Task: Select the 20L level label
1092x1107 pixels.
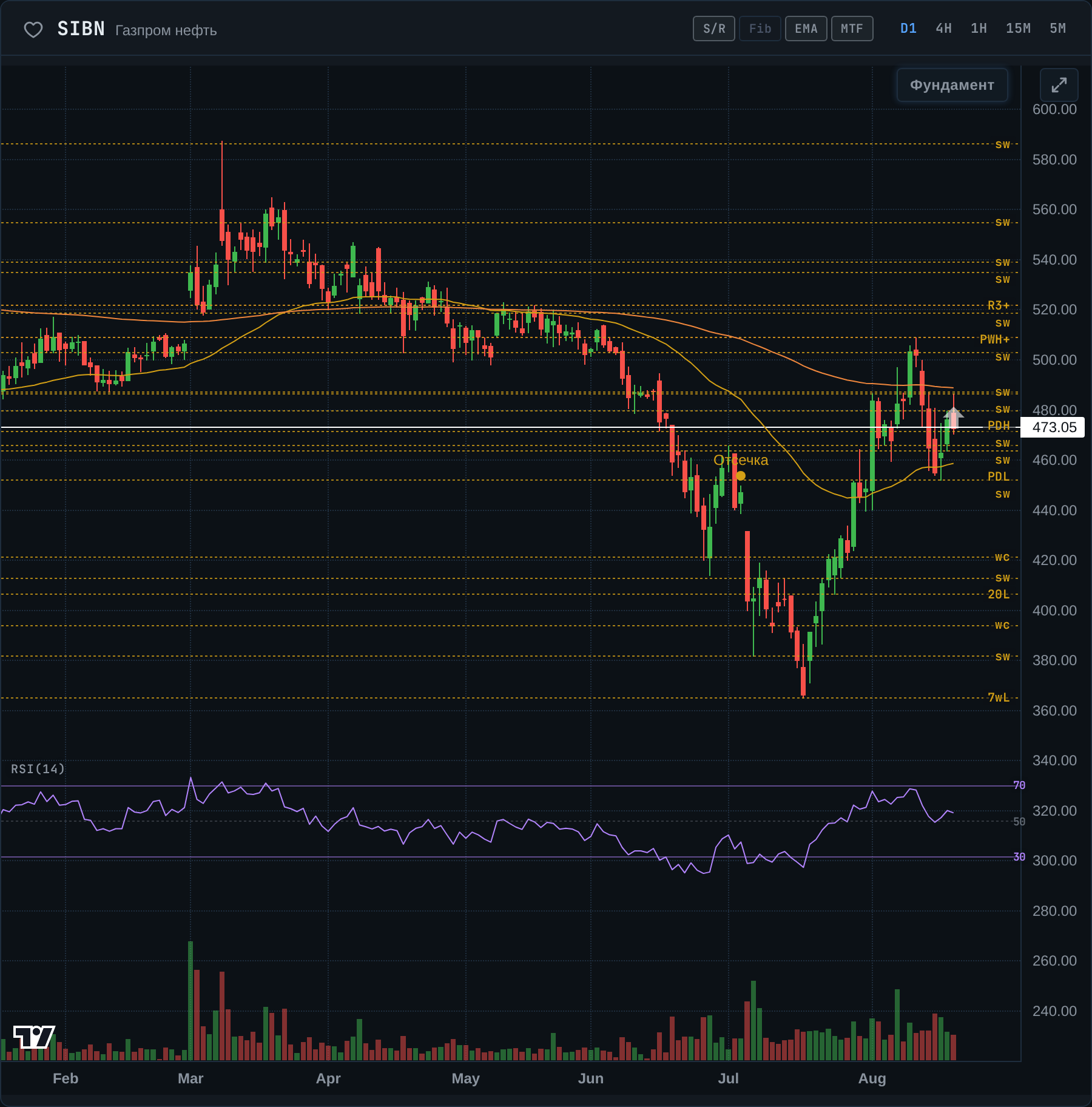Action: (x=999, y=594)
